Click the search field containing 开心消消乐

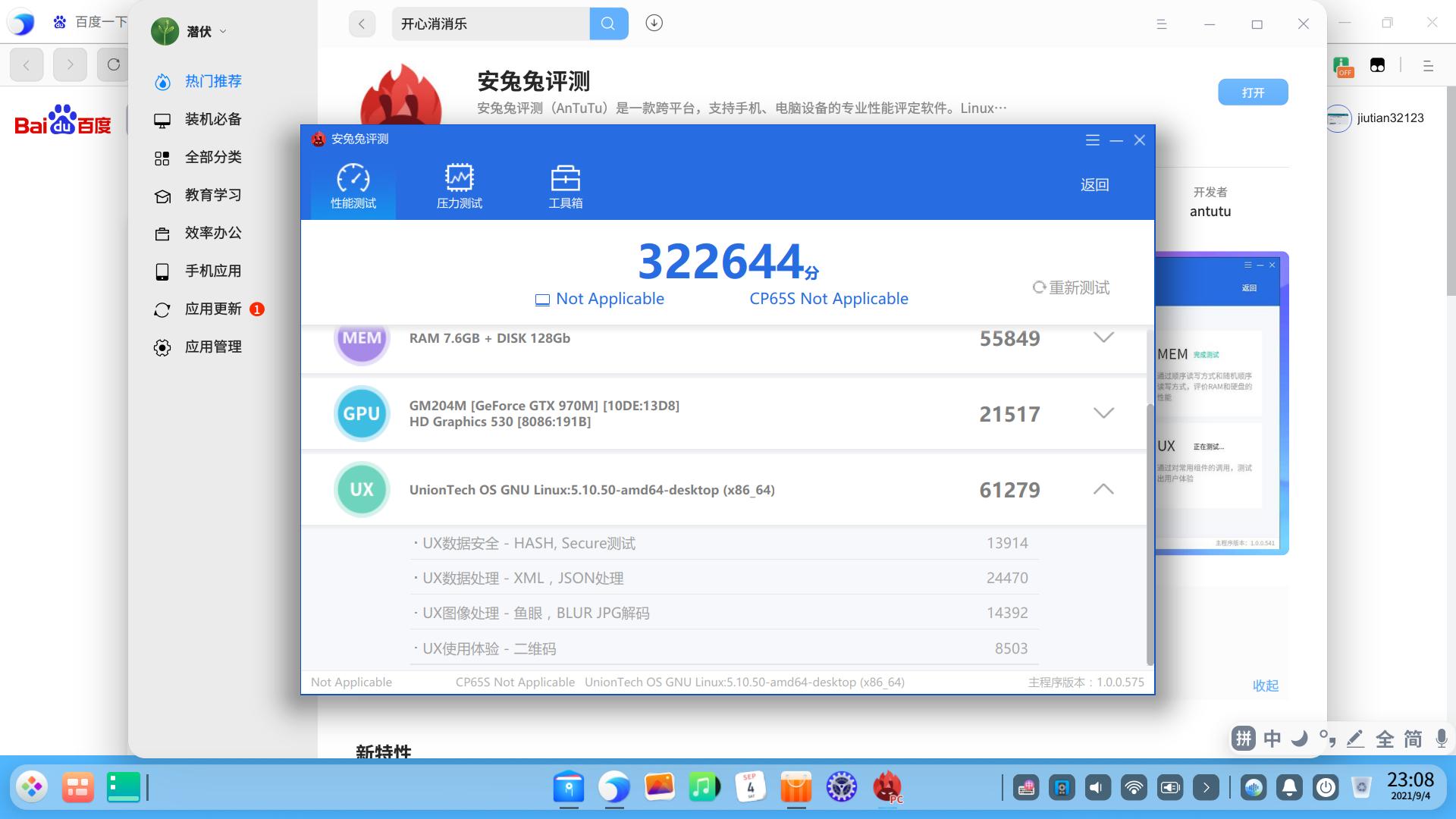[x=490, y=24]
